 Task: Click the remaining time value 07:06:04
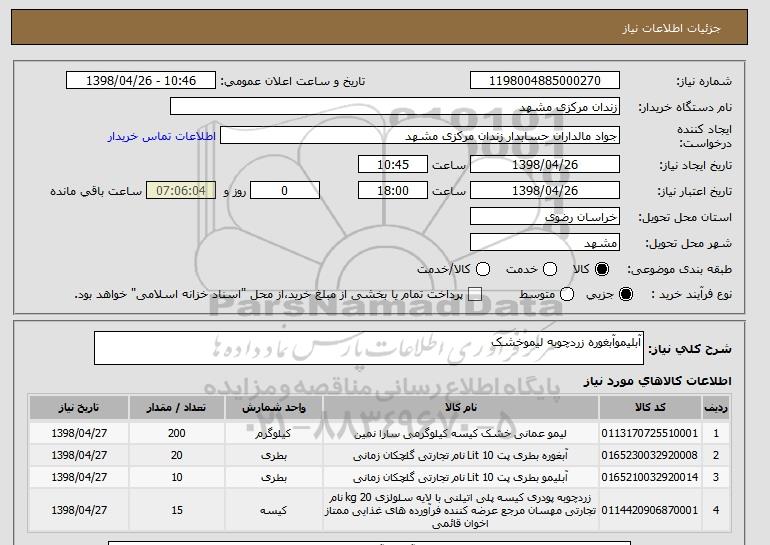181,191
